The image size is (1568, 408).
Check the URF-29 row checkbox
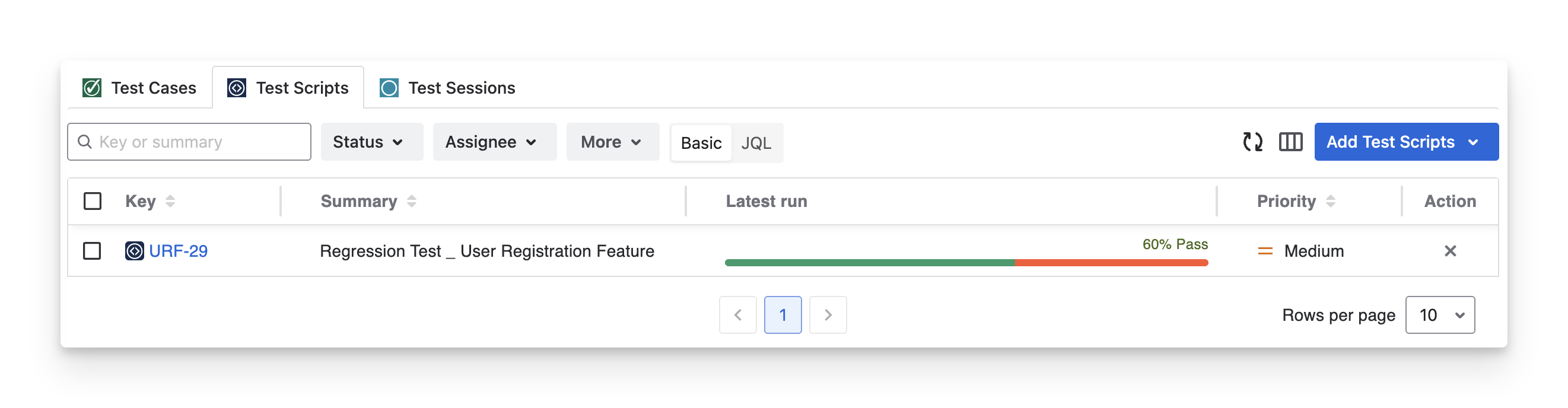click(92, 251)
